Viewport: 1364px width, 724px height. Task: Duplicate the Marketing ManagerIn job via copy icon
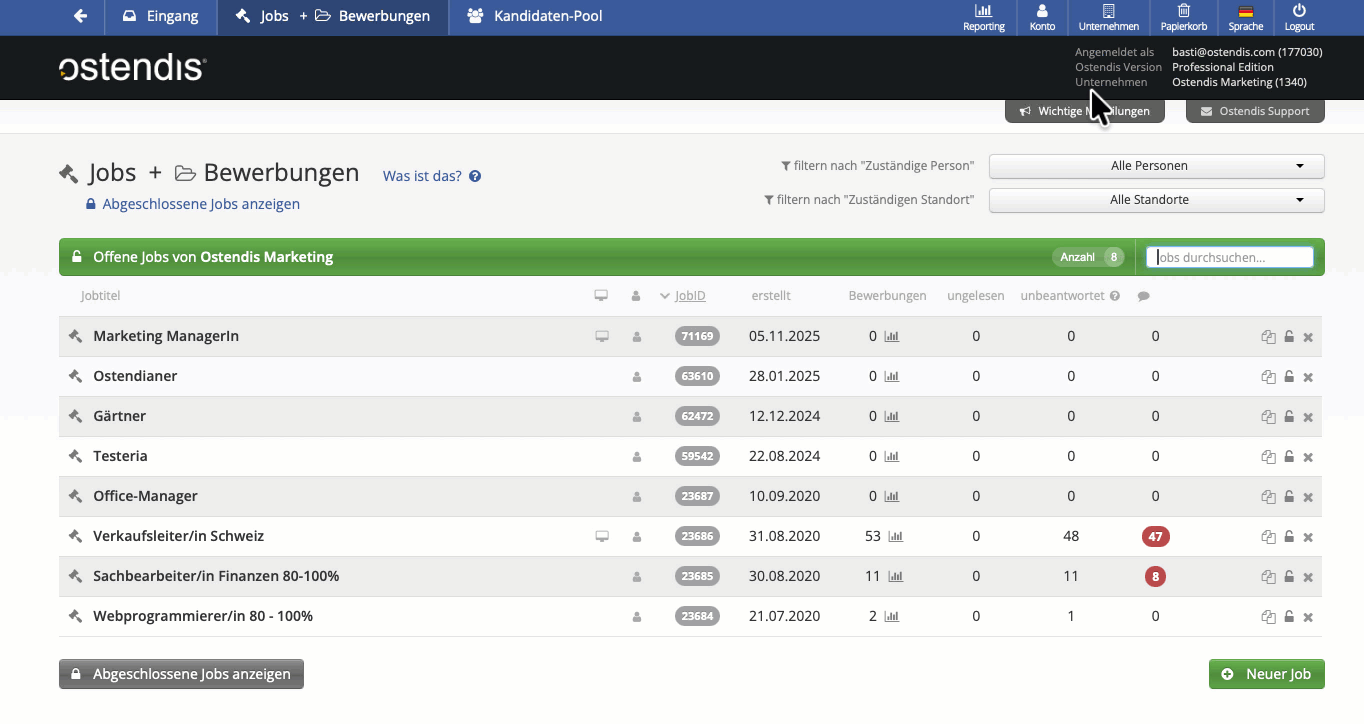pyautogui.click(x=1268, y=337)
